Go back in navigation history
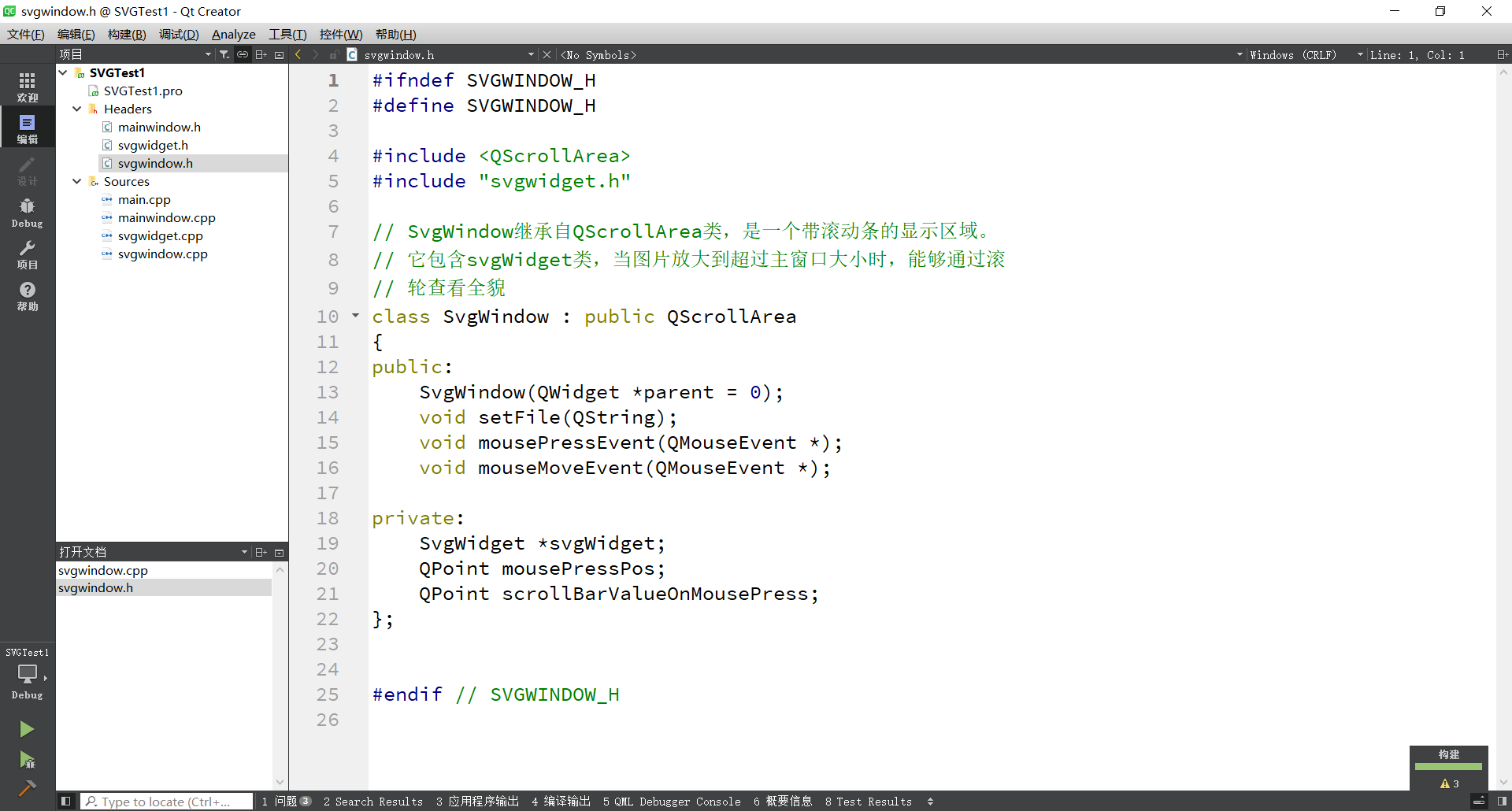The height and width of the screenshot is (811, 1512). [298, 54]
